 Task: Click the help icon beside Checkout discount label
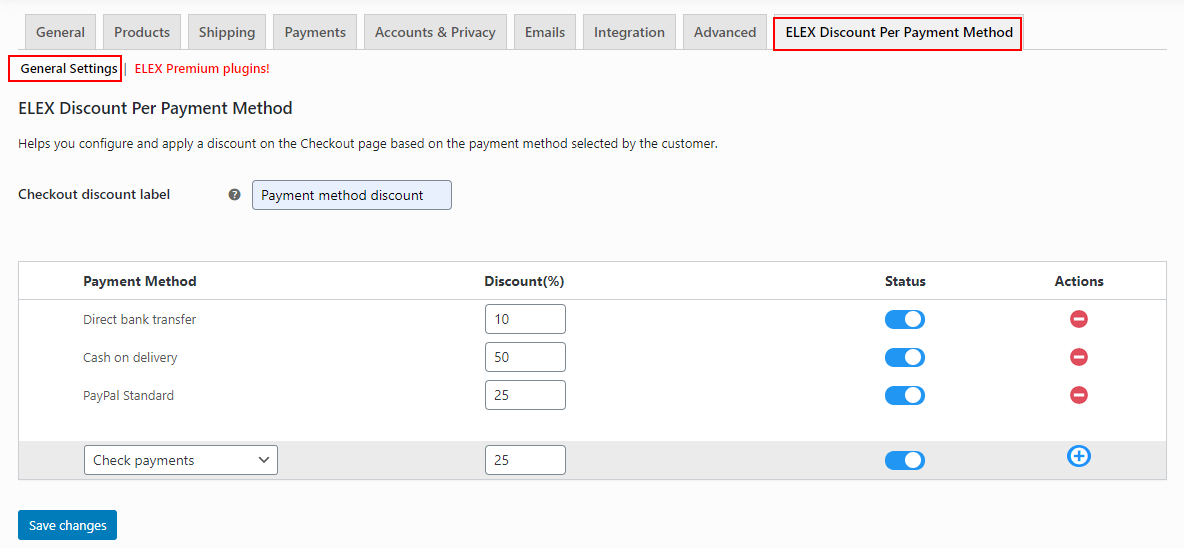pos(234,195)
